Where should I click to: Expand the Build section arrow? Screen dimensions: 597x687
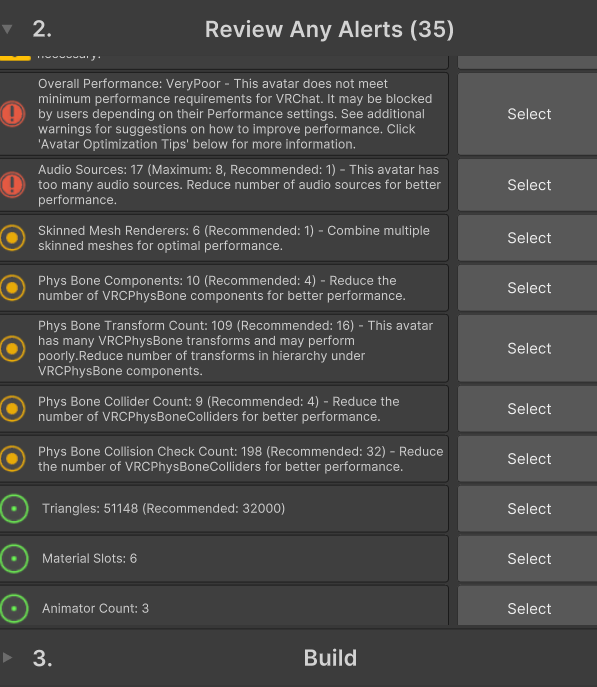(x=7, y=657)
